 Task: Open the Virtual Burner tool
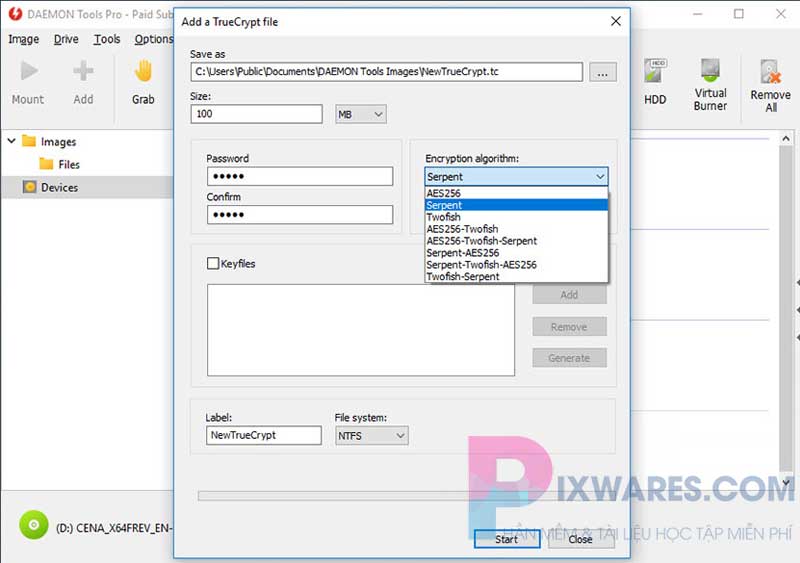click(x=710, y=72)
